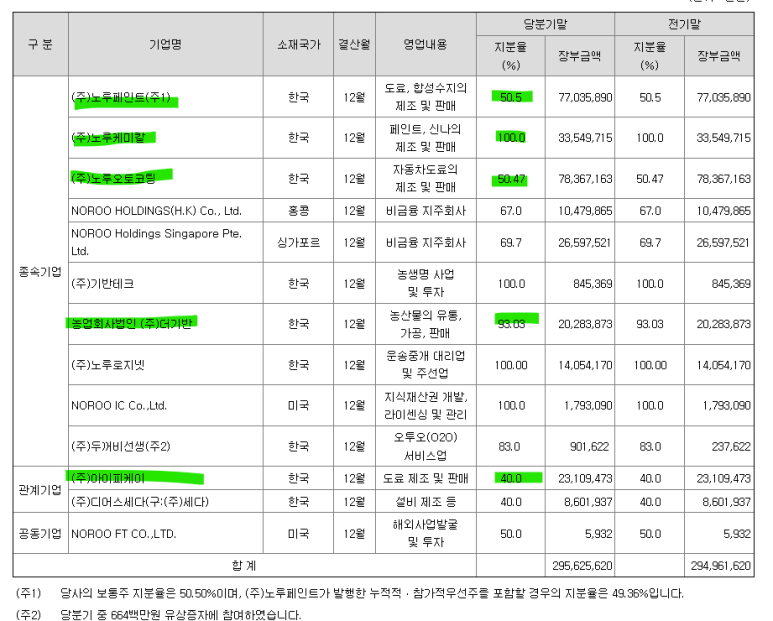773x621 pixels.
Task: Click the 소재국가 column header
Action: (x=298, y=44)
